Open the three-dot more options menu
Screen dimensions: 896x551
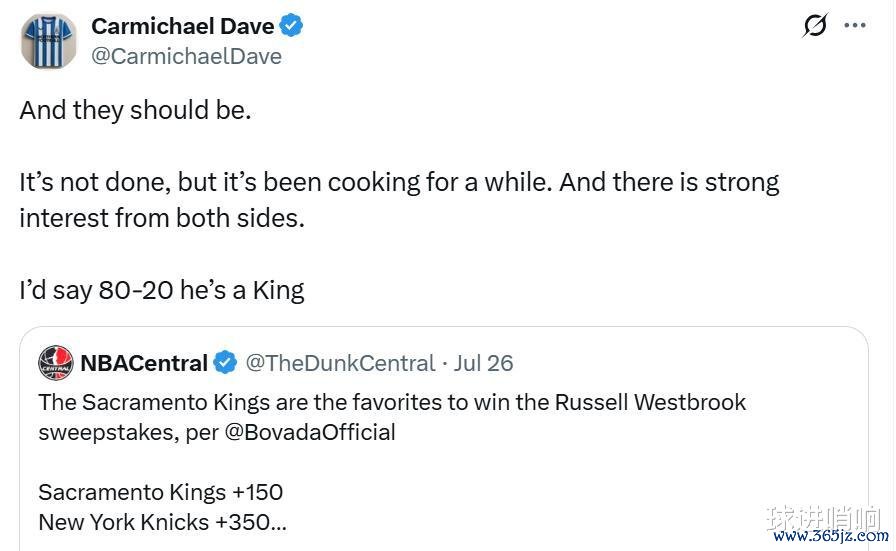[855, 26]
